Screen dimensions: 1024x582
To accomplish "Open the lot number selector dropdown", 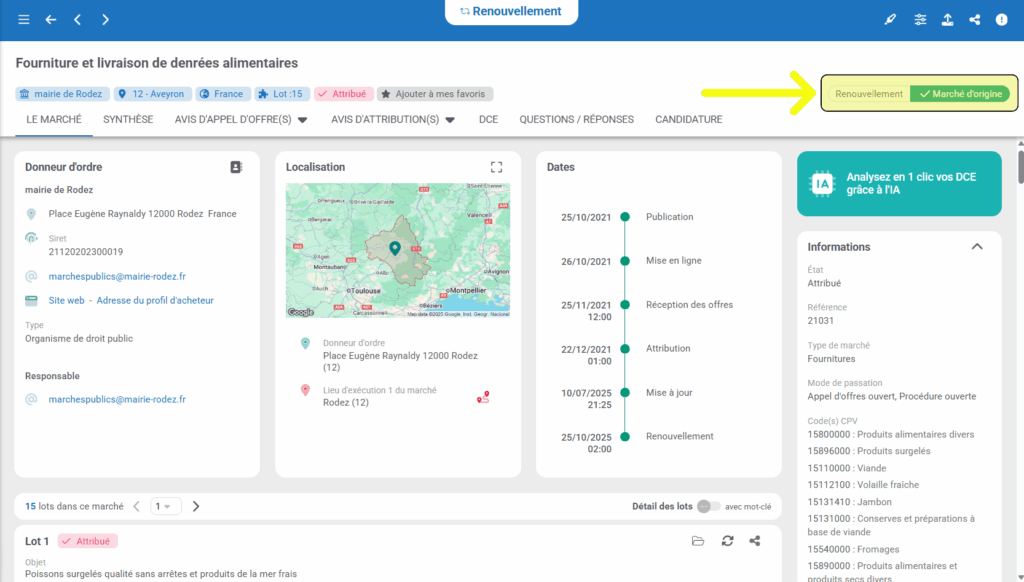I will point(166,506).
